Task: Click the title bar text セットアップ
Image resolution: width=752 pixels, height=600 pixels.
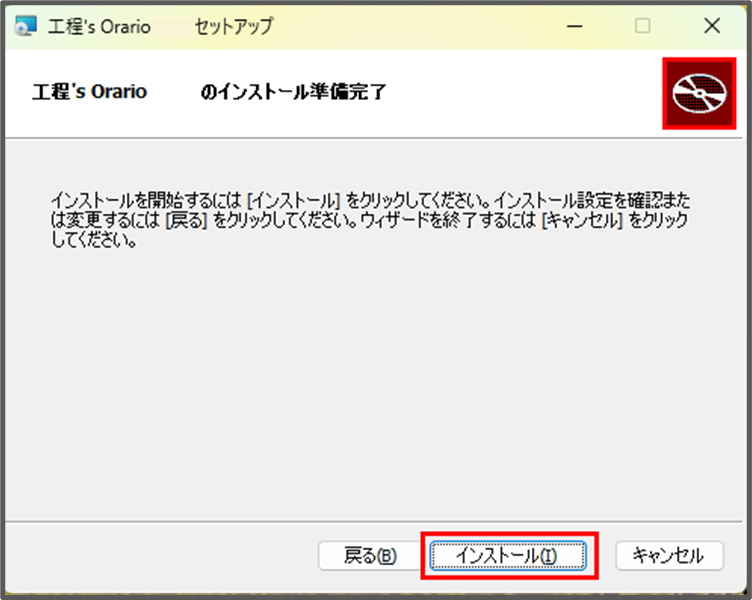Action: (234, 26)
